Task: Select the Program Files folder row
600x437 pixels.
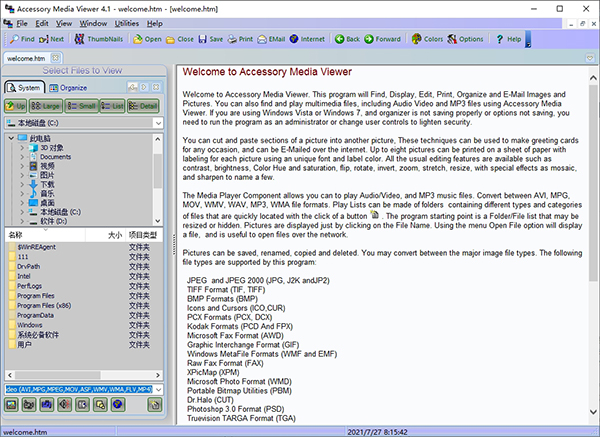Action: [x=83, y=295]
